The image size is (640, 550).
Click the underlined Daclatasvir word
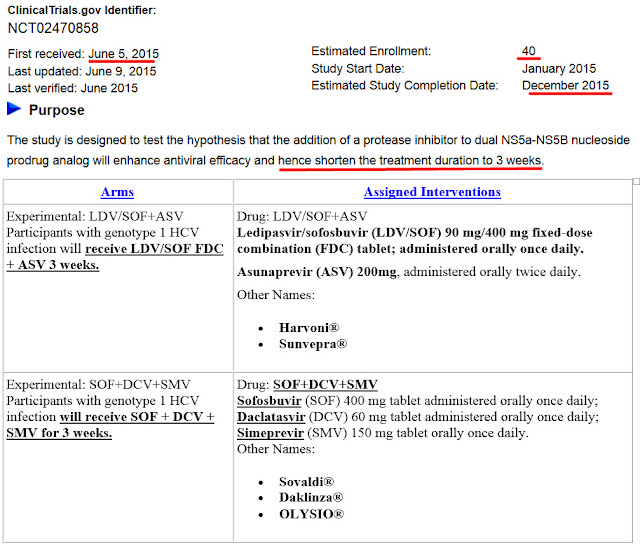tap(271, 417)
